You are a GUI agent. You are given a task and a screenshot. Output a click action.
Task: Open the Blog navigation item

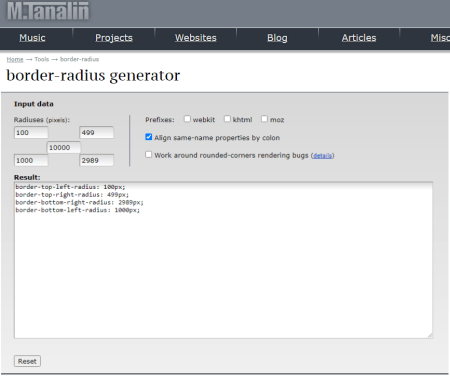click(x=277, y=38)
